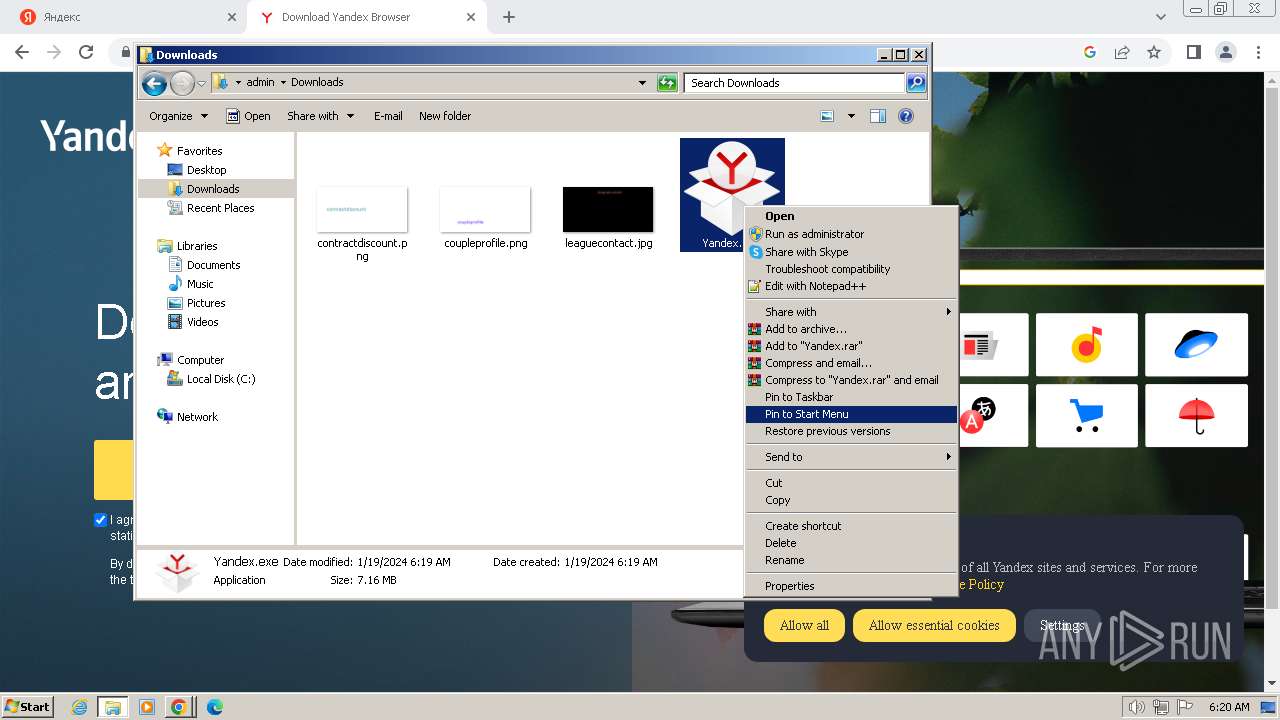The width and height of the screenshot is (1280, 720).
Task: Open the blue disk tile in Yandex page
Action: pos(1196,345)
